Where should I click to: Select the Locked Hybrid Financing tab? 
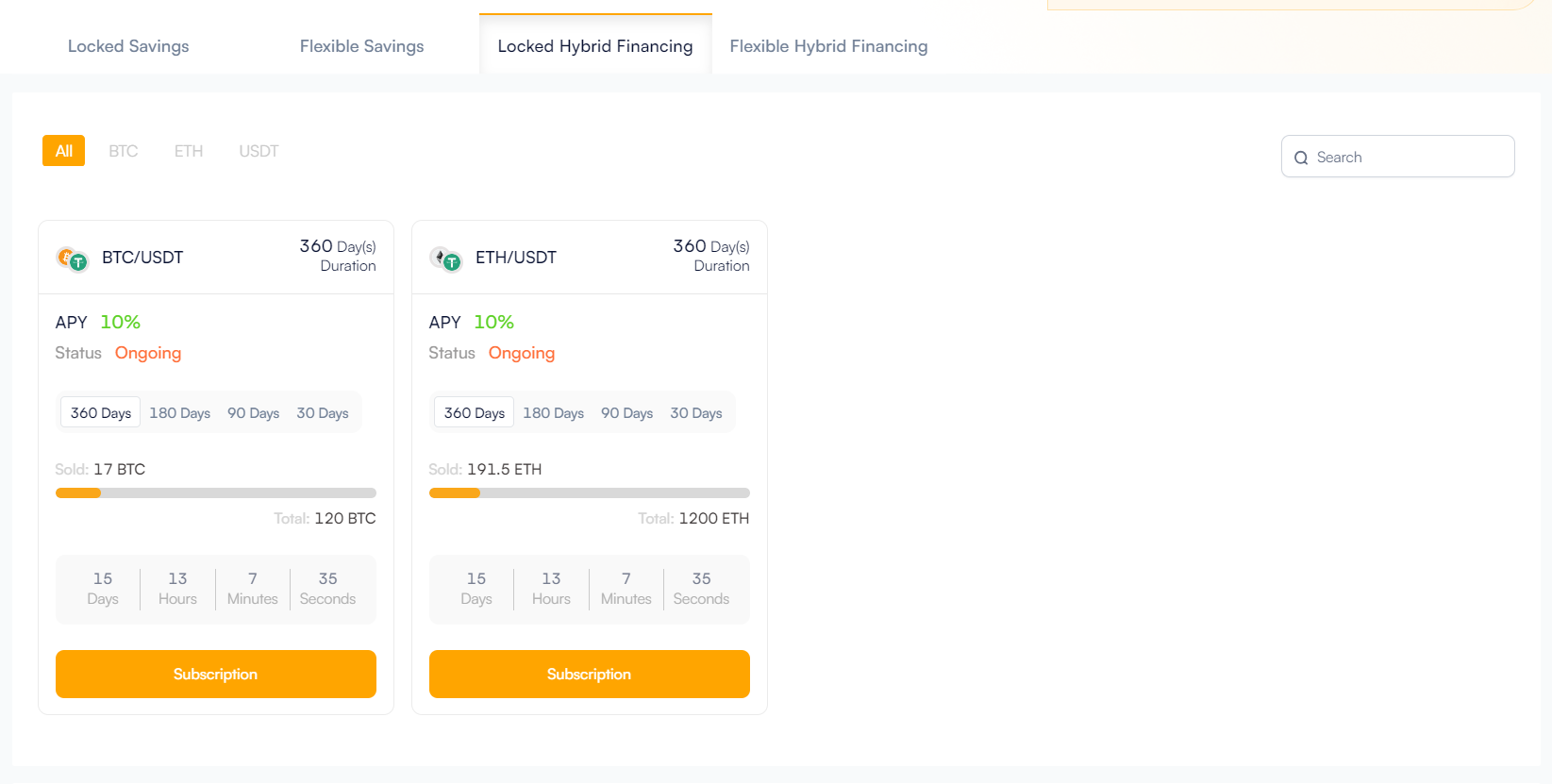(x=595, y=46)
